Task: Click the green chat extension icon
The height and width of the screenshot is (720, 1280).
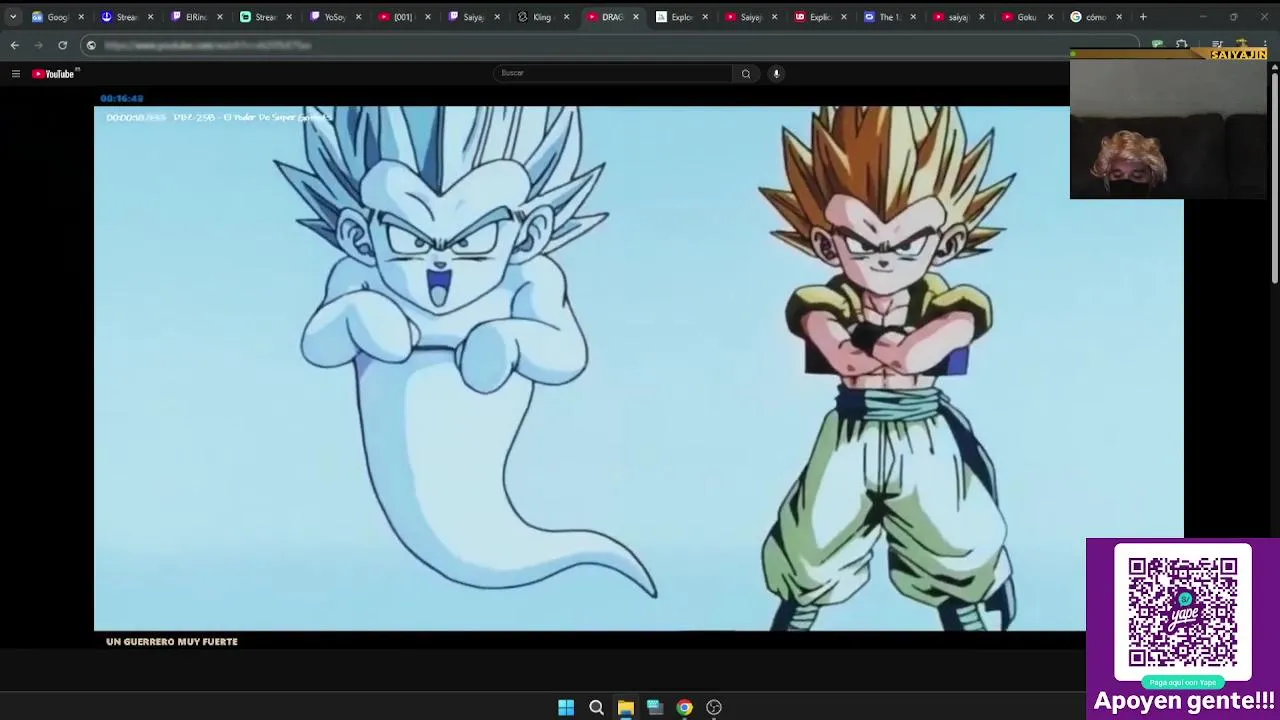Action: coord(1157,45)
